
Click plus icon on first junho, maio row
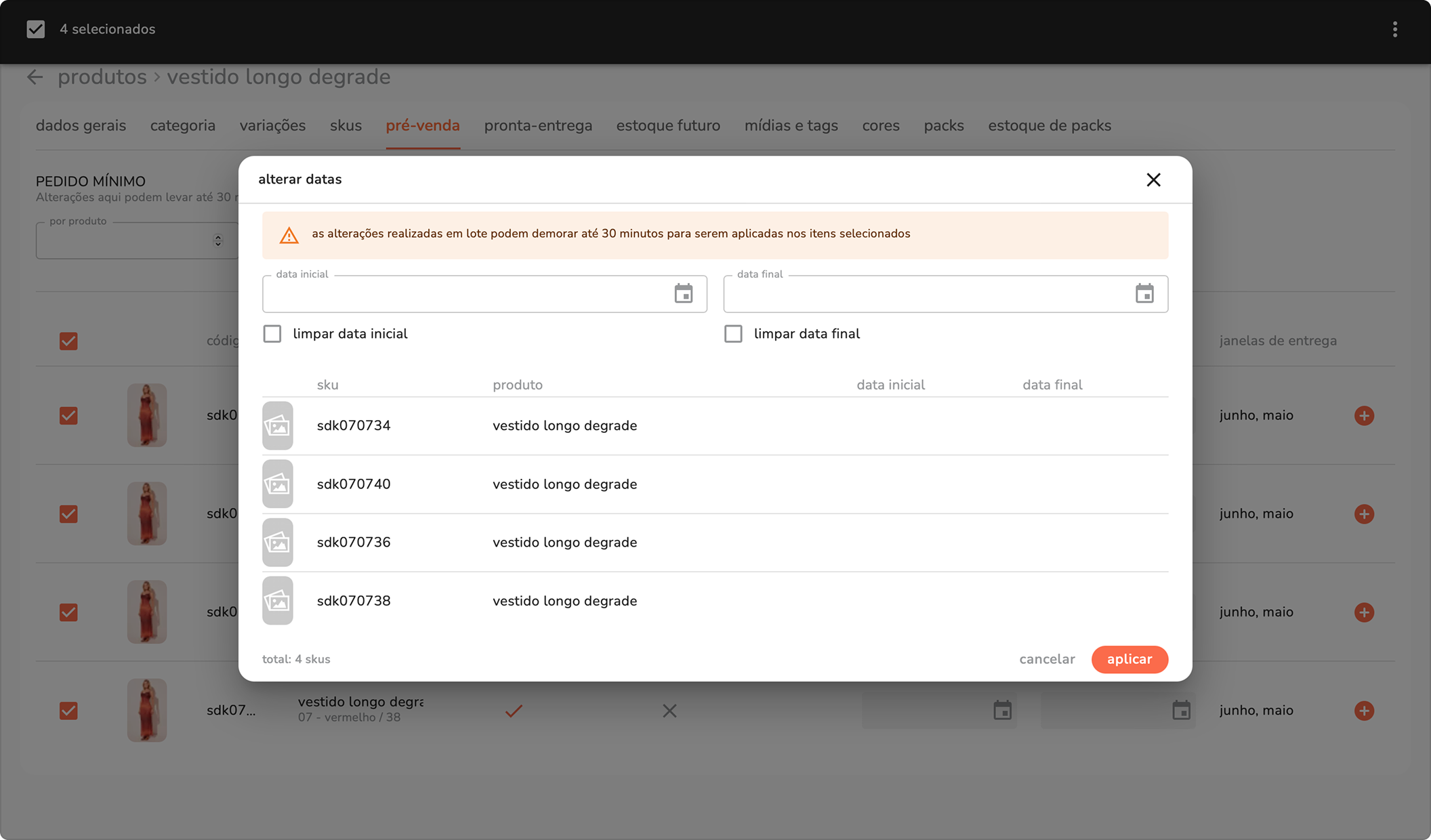point(1364,415)
